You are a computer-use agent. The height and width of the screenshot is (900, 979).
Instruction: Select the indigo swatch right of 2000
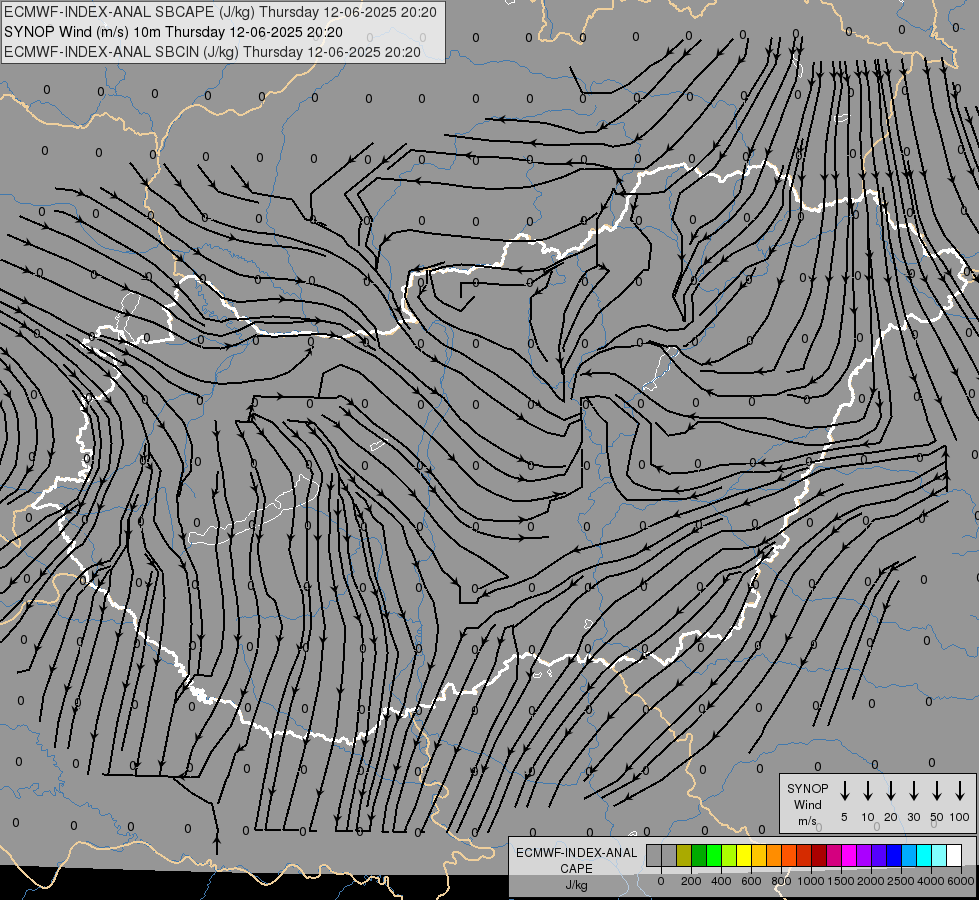[x=879, y=855]
